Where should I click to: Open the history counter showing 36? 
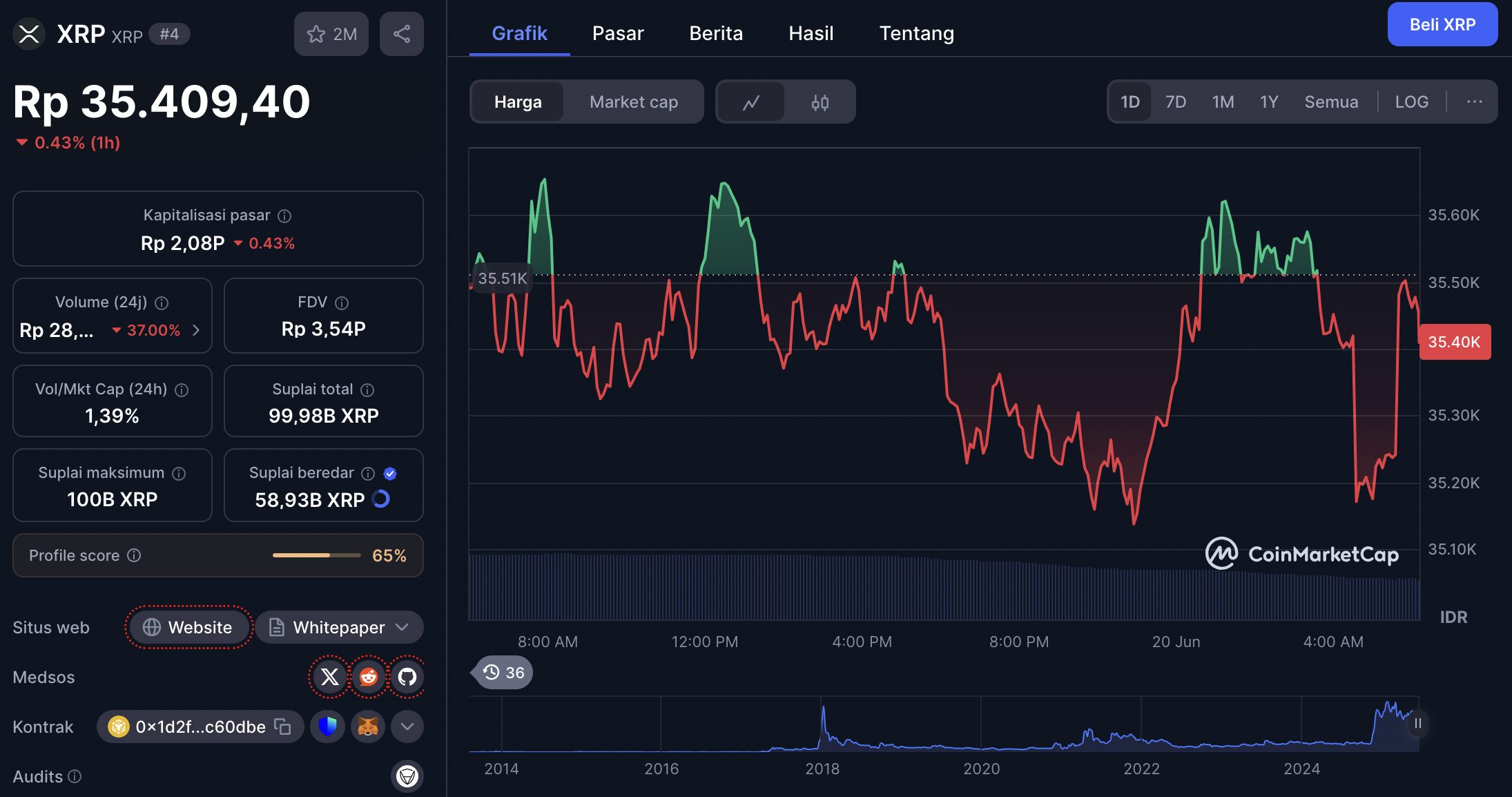(503, 673)
